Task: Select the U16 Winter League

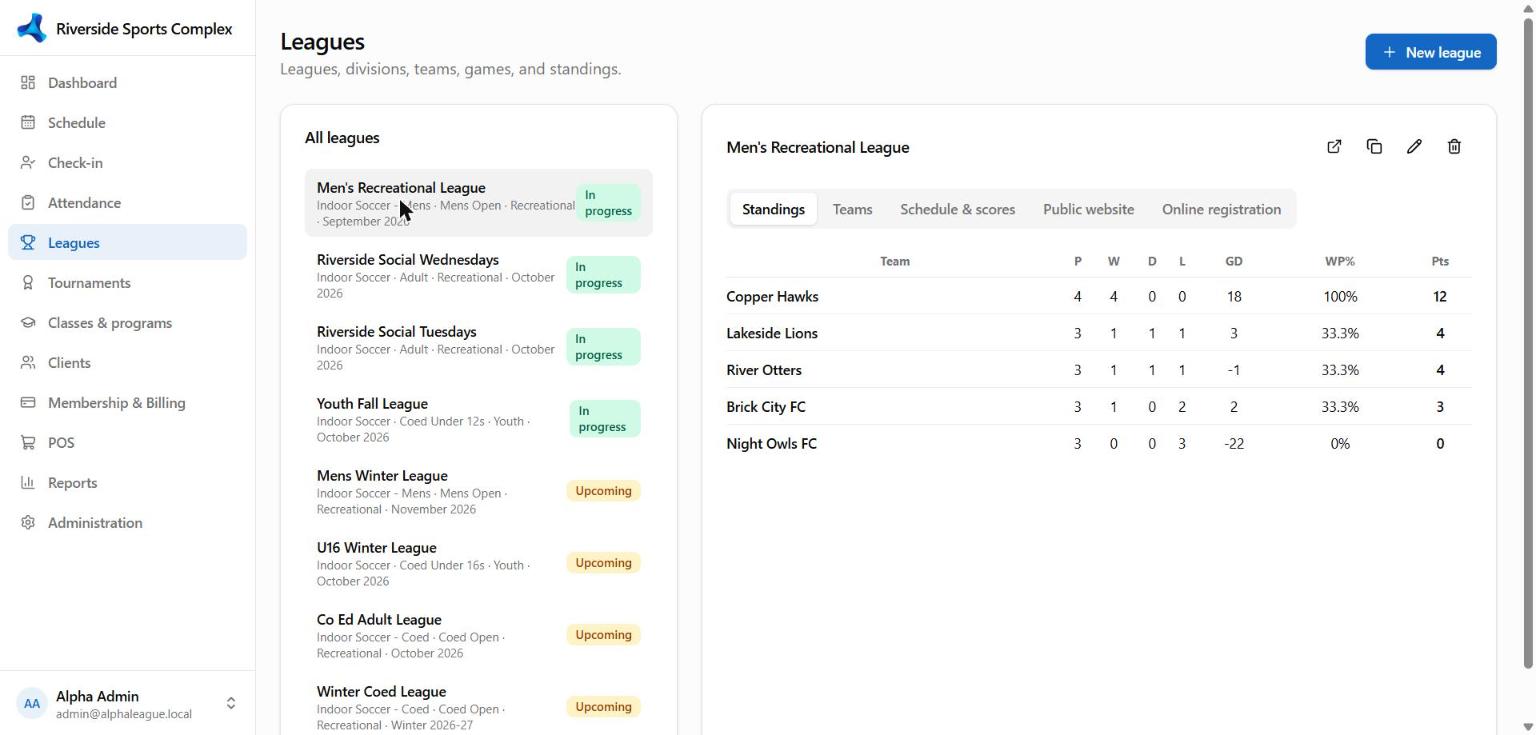Action: point(479,563)
